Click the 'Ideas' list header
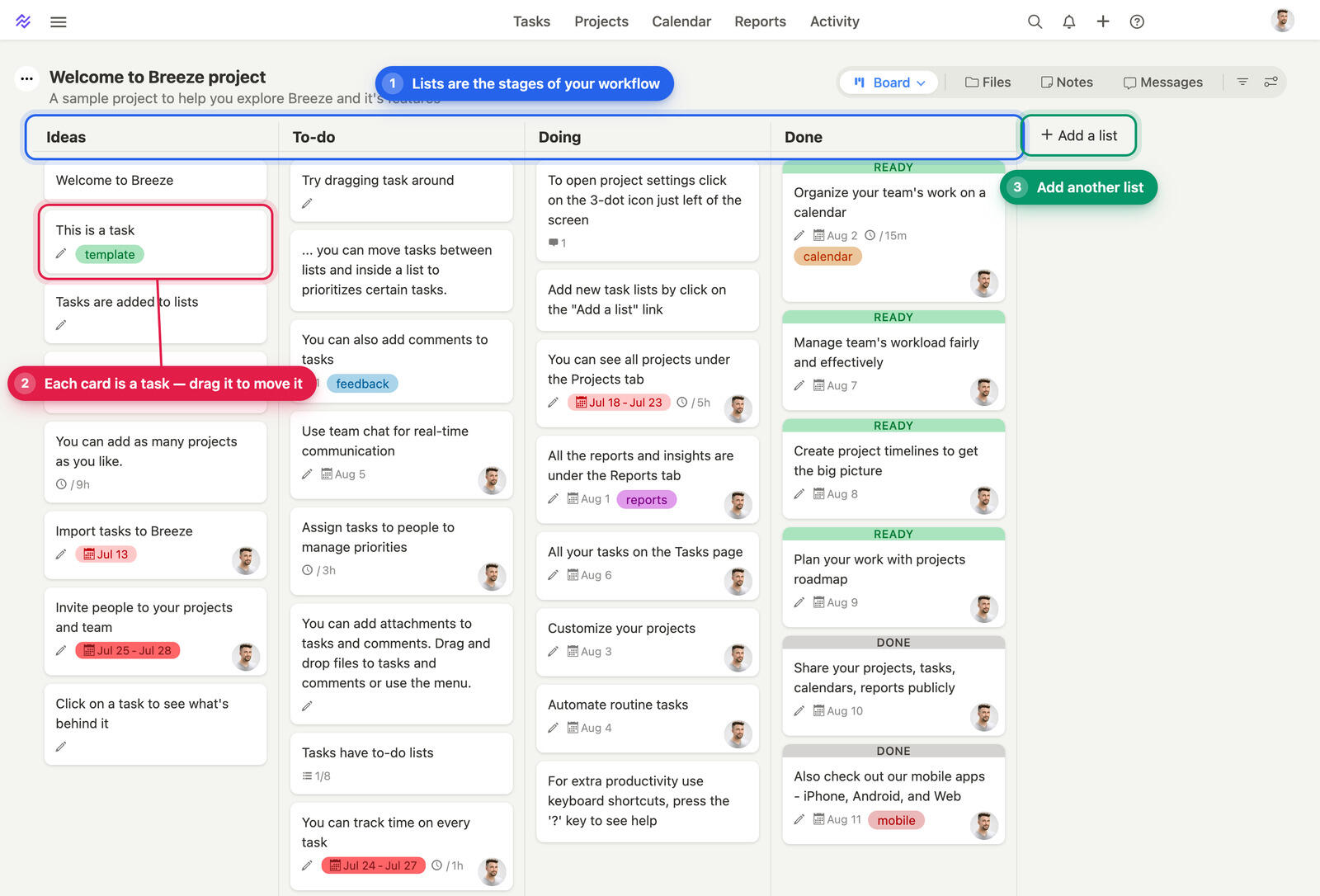1320x896 pixels. coord(66,137)
